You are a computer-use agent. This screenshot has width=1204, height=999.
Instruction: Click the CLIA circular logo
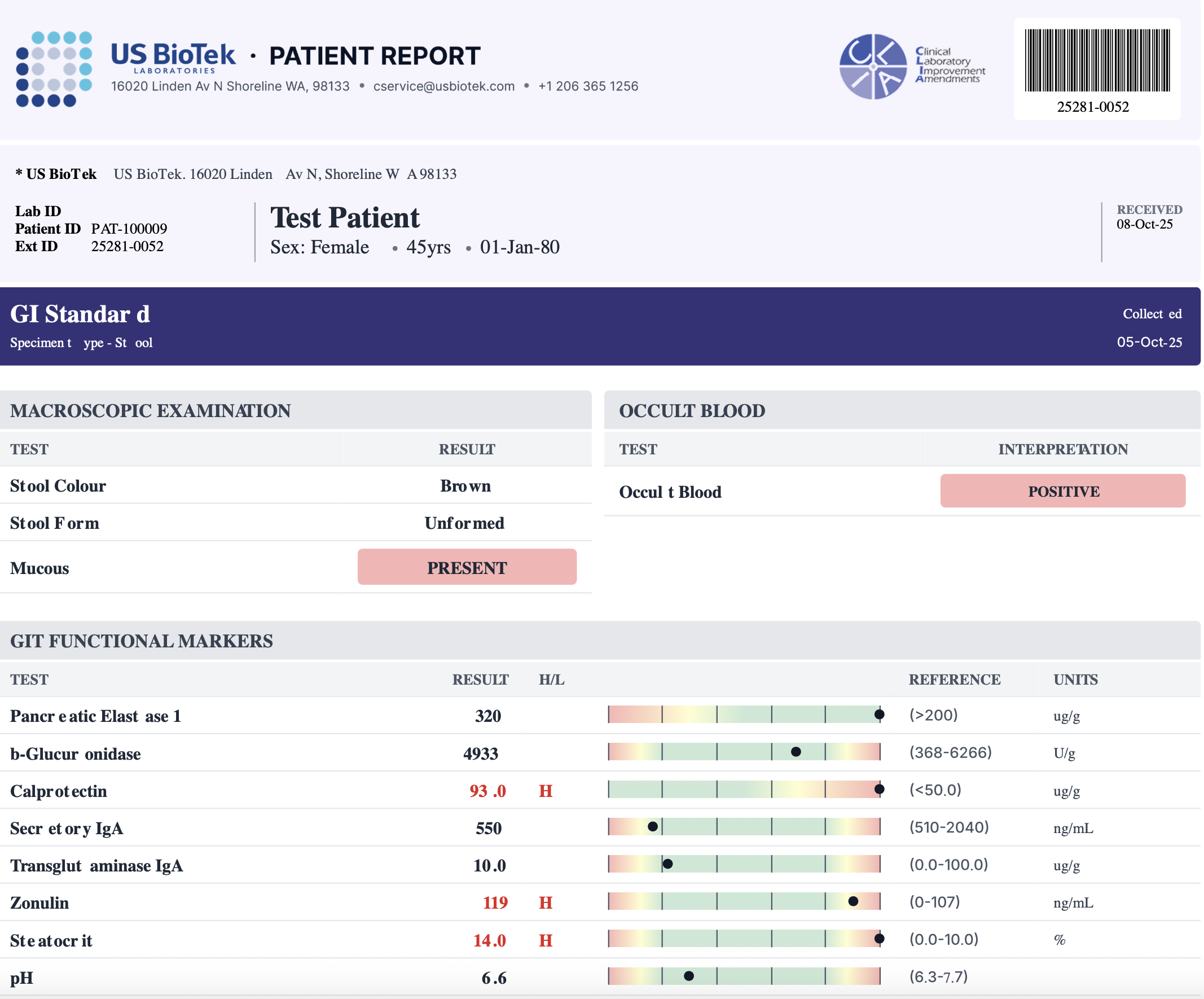[x=873, y=67]
